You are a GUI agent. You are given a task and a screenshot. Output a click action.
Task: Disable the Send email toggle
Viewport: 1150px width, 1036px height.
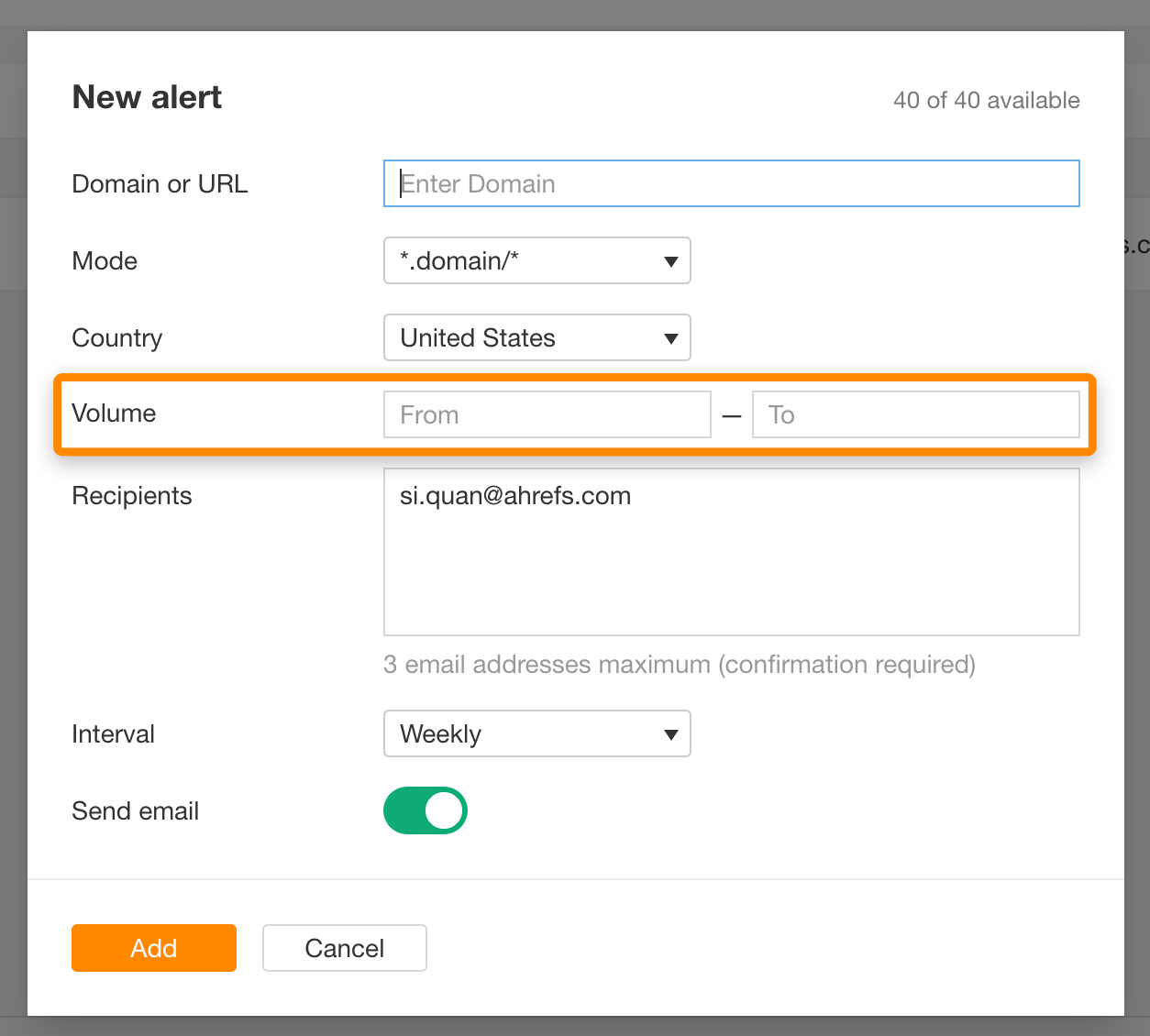426,811
